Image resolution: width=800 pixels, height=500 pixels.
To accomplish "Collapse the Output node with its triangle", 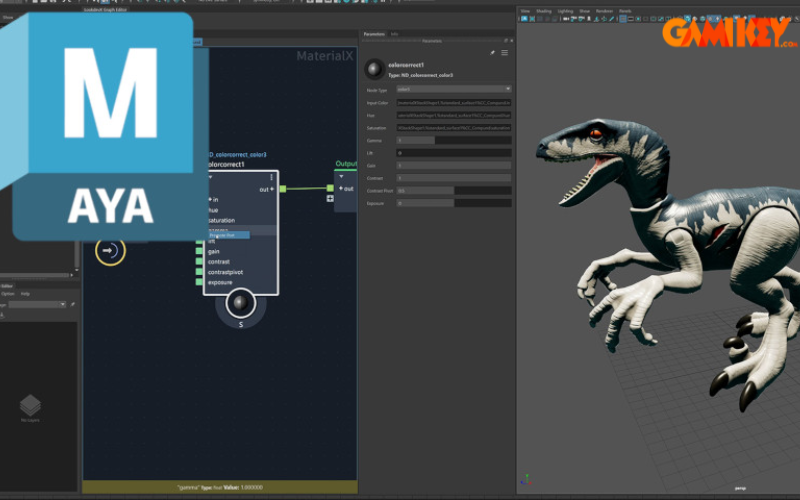I will [x=341, y=177].
